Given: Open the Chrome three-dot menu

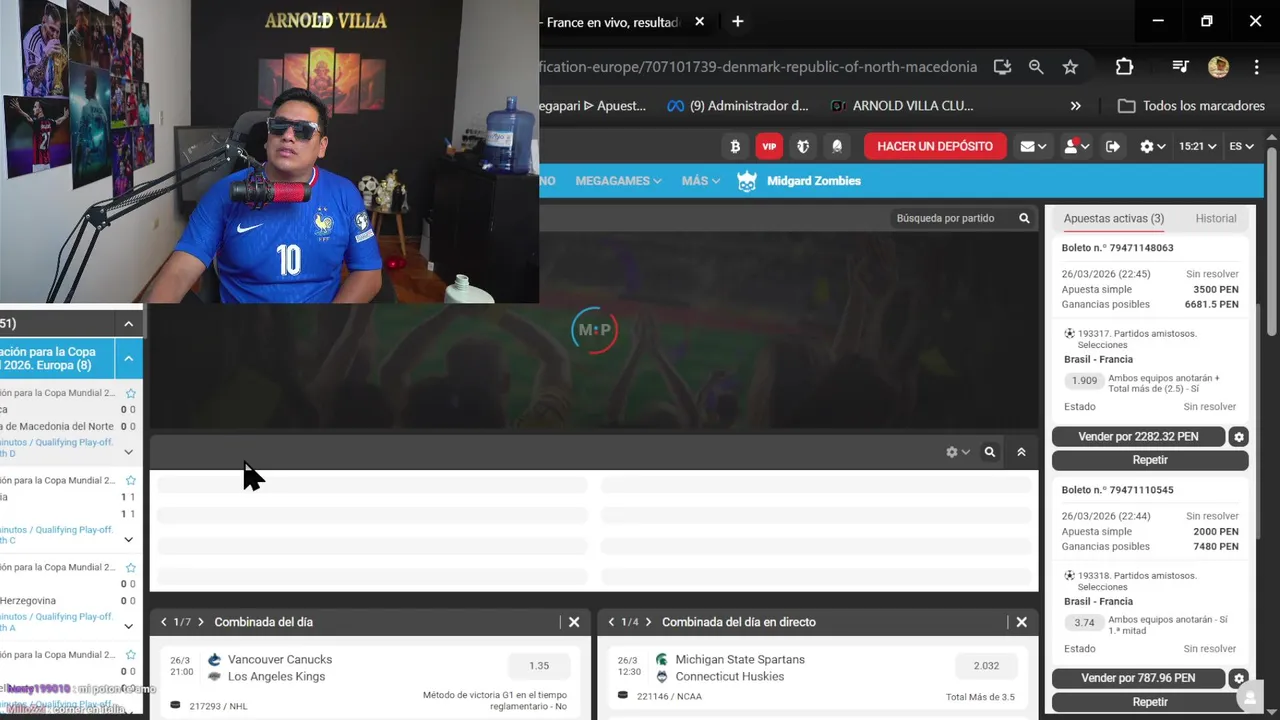Looking at the screenshot, I should point(1256,67).
